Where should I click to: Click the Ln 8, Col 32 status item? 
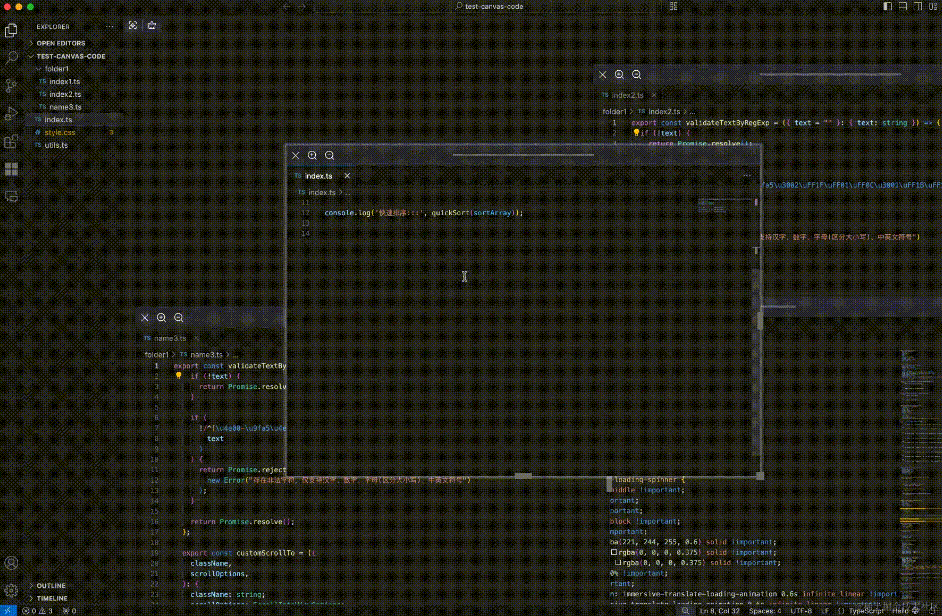tap(719, 611)
